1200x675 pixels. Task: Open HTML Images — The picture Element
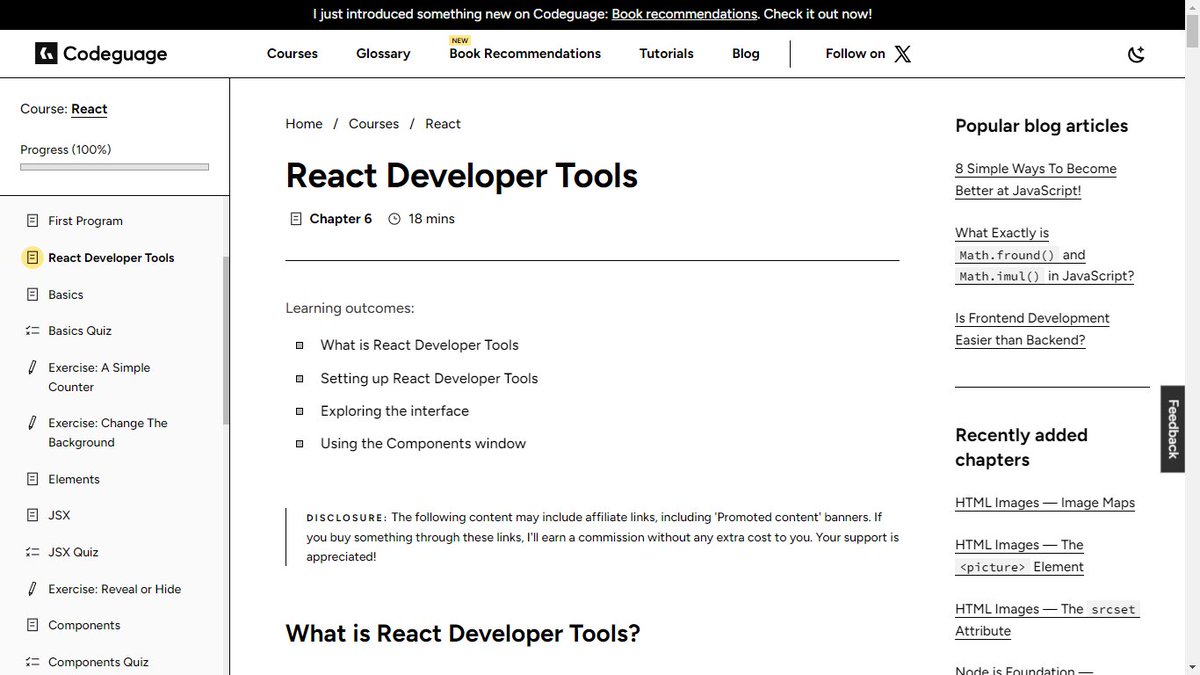1019,556
